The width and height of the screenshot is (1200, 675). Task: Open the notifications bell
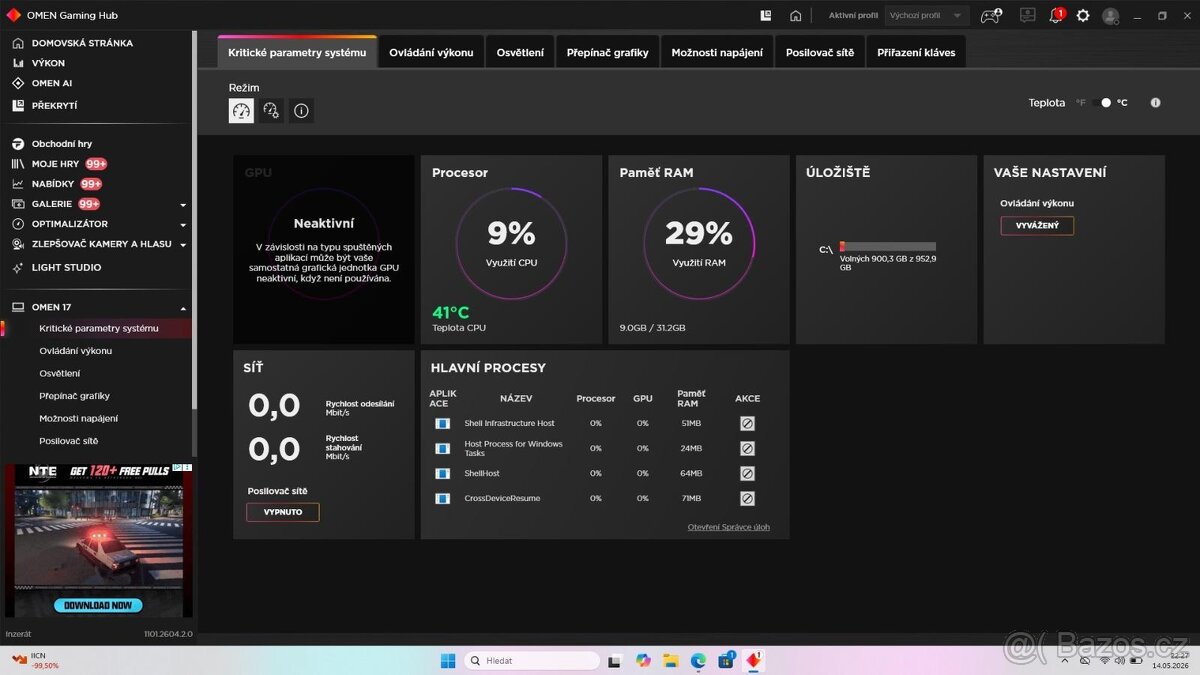click(x=1055, y=16)
